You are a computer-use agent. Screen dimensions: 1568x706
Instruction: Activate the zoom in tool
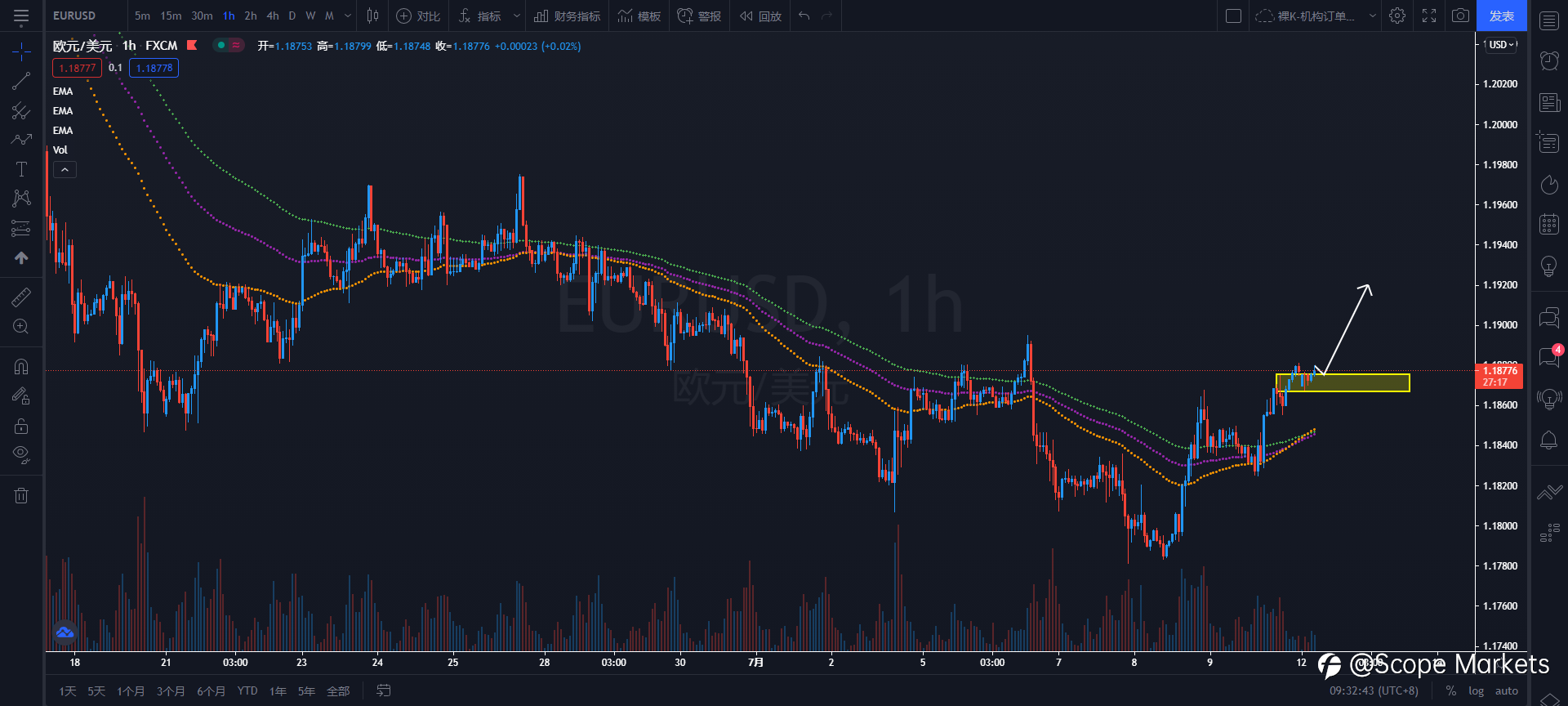tap(21, 326)
